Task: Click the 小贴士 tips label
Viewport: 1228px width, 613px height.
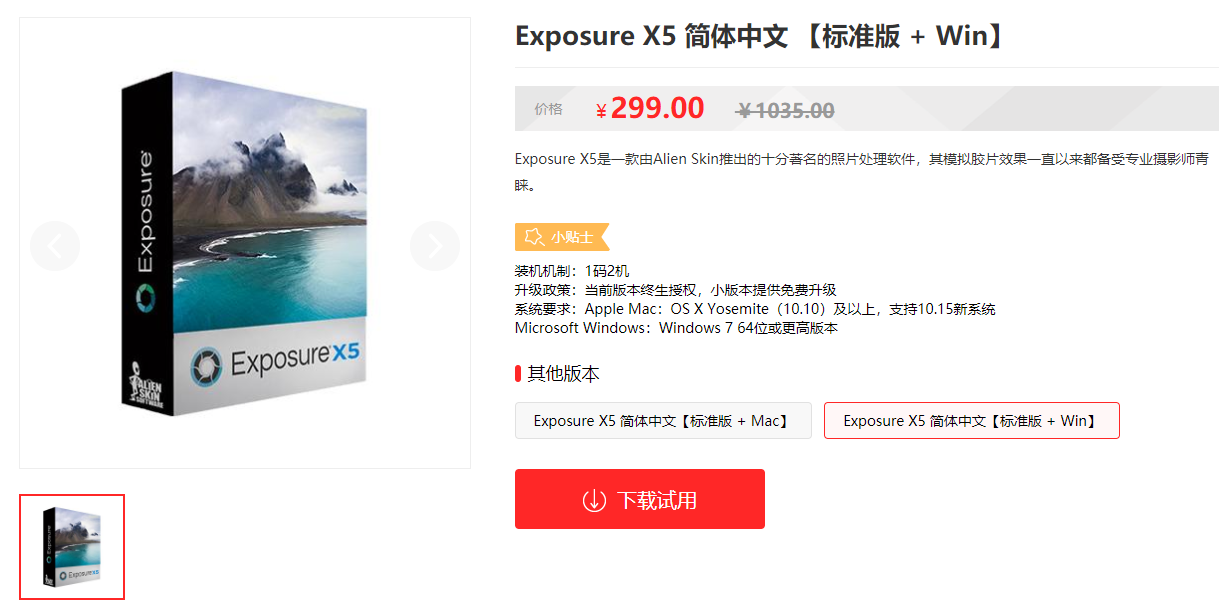Action: [x=570, y=238]
